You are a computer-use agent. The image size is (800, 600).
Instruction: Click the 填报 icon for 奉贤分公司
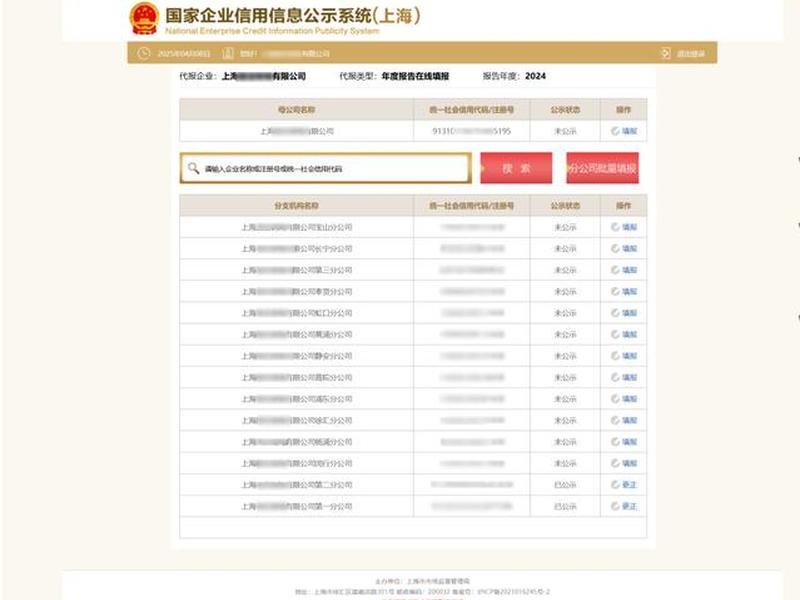pos(615,291)
